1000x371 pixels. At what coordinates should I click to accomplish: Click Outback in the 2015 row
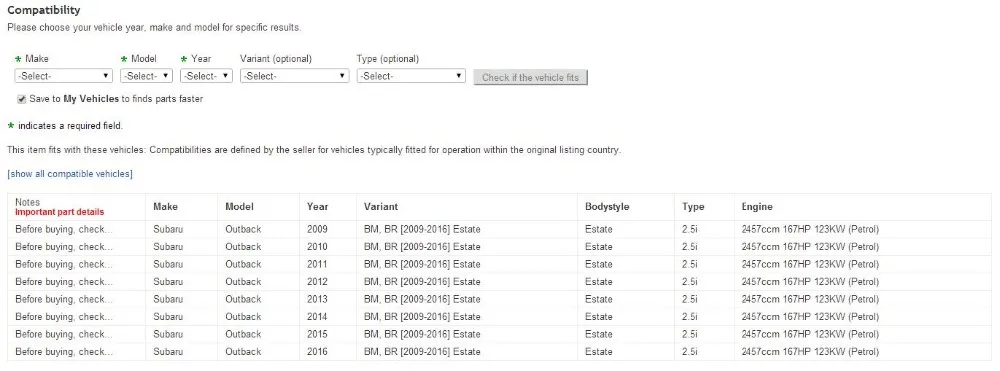(x=243, y=334)
